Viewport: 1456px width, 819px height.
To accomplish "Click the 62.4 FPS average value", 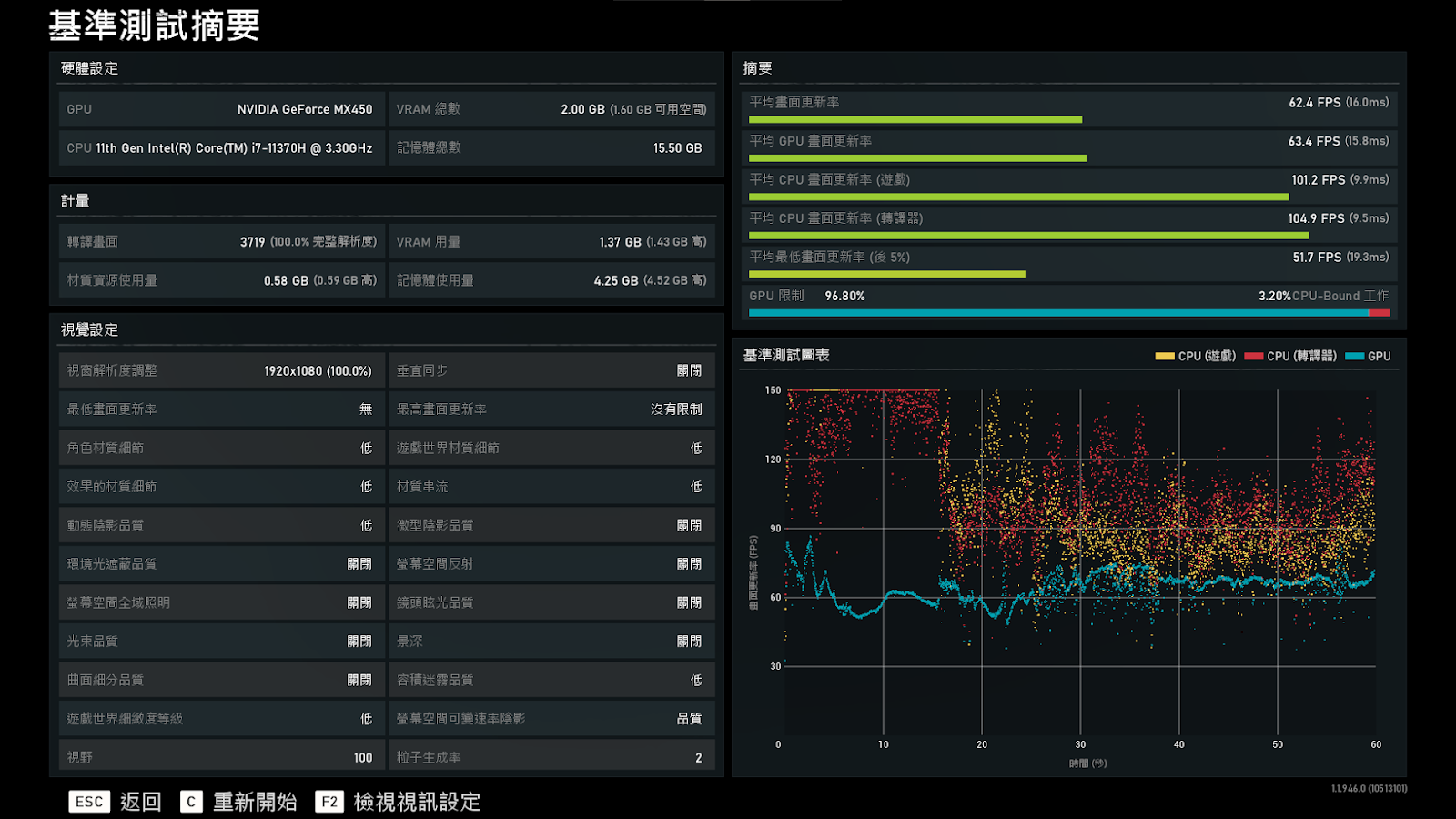I will (1314, 103).
